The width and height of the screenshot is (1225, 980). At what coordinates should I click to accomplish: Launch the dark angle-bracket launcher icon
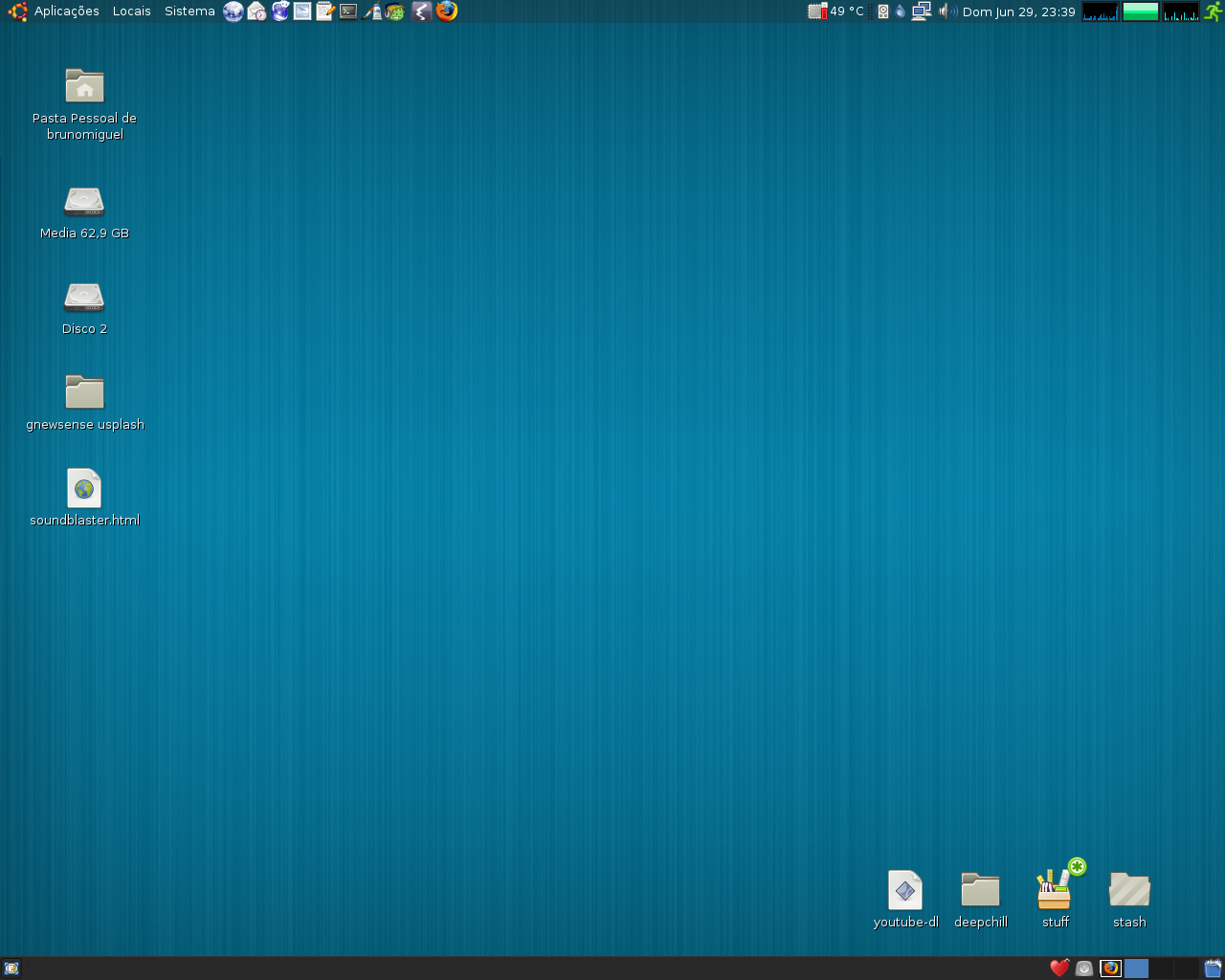421,11
